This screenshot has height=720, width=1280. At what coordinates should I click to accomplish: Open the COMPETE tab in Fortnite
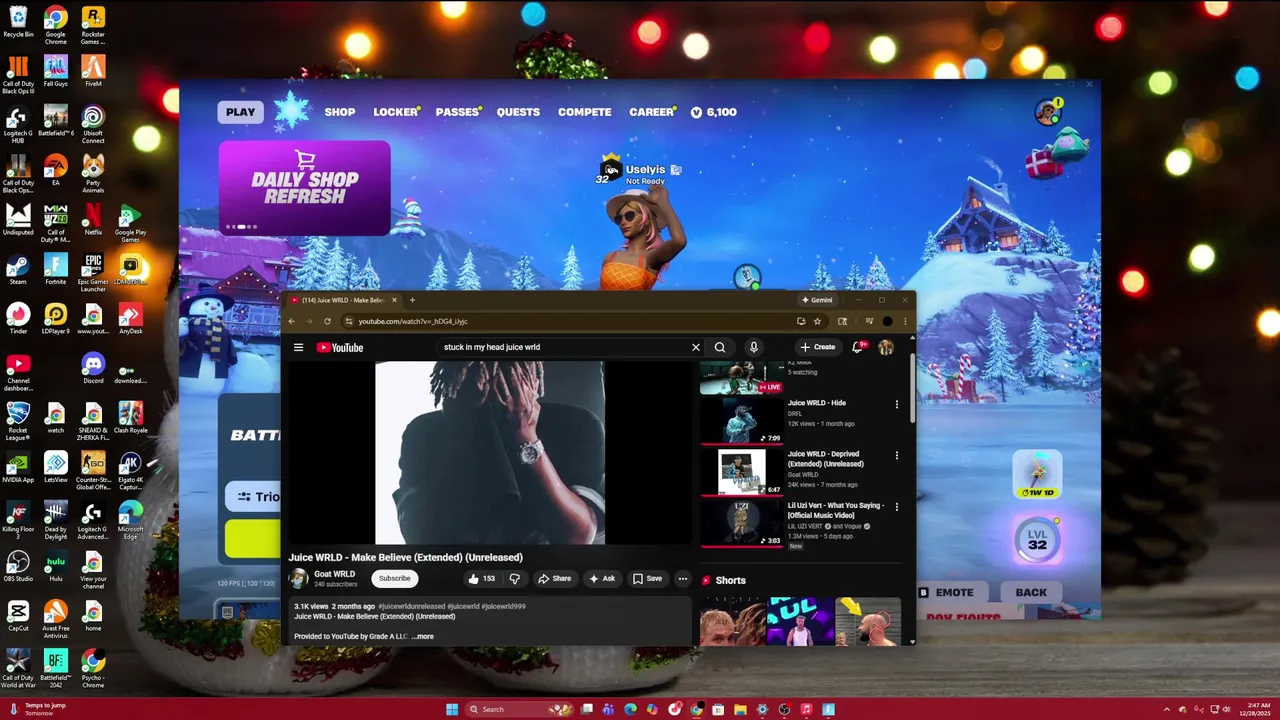(x=584, y=112)
